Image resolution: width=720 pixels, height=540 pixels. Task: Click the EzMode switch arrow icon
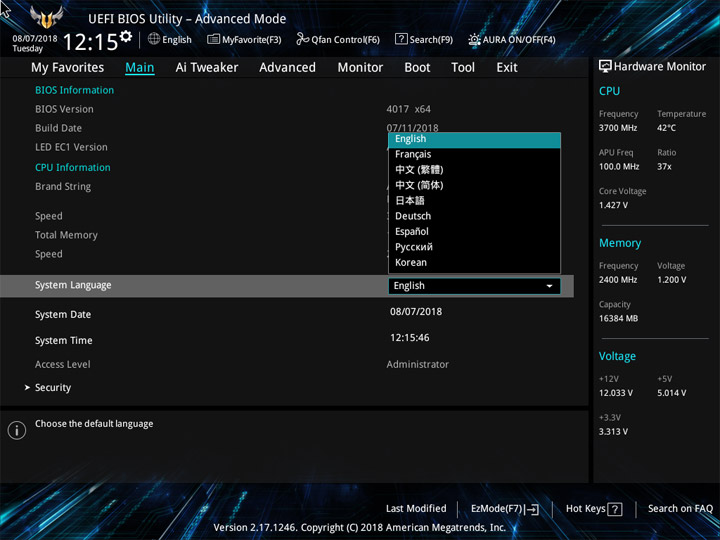point(532,509)
